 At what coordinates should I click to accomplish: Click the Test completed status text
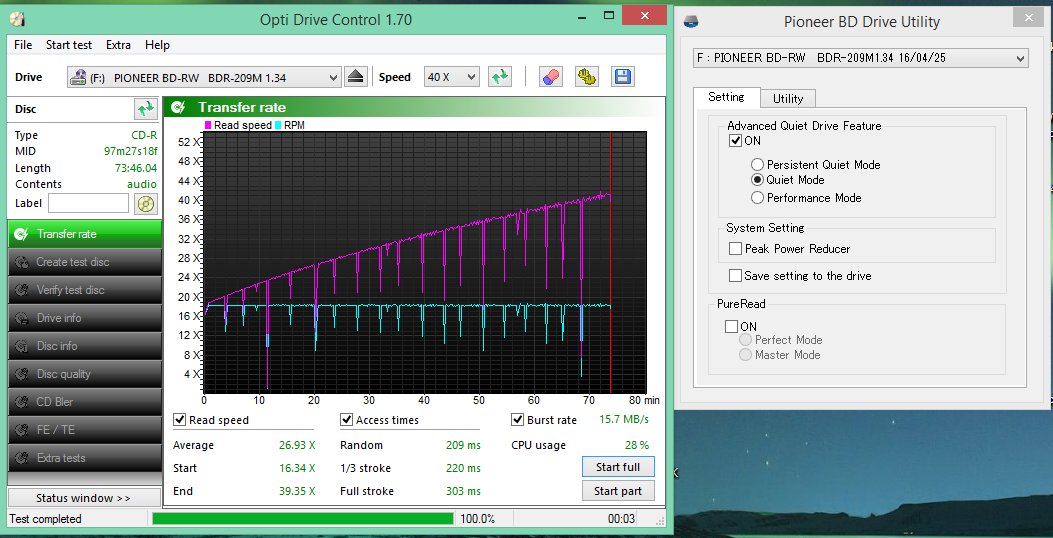(46, 519)
